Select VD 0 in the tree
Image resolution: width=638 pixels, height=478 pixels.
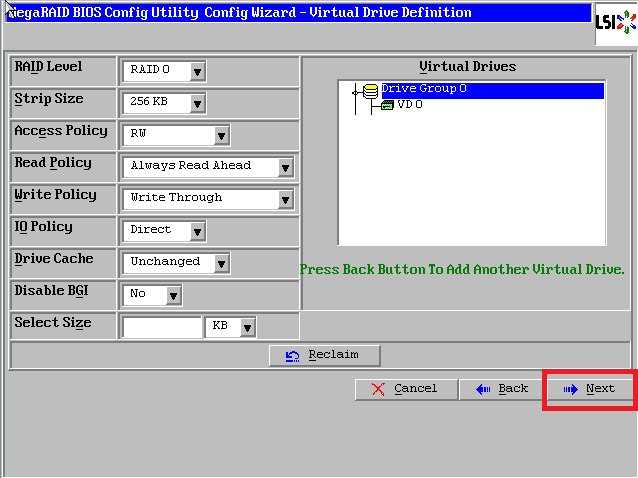click(x=410, y=105)
